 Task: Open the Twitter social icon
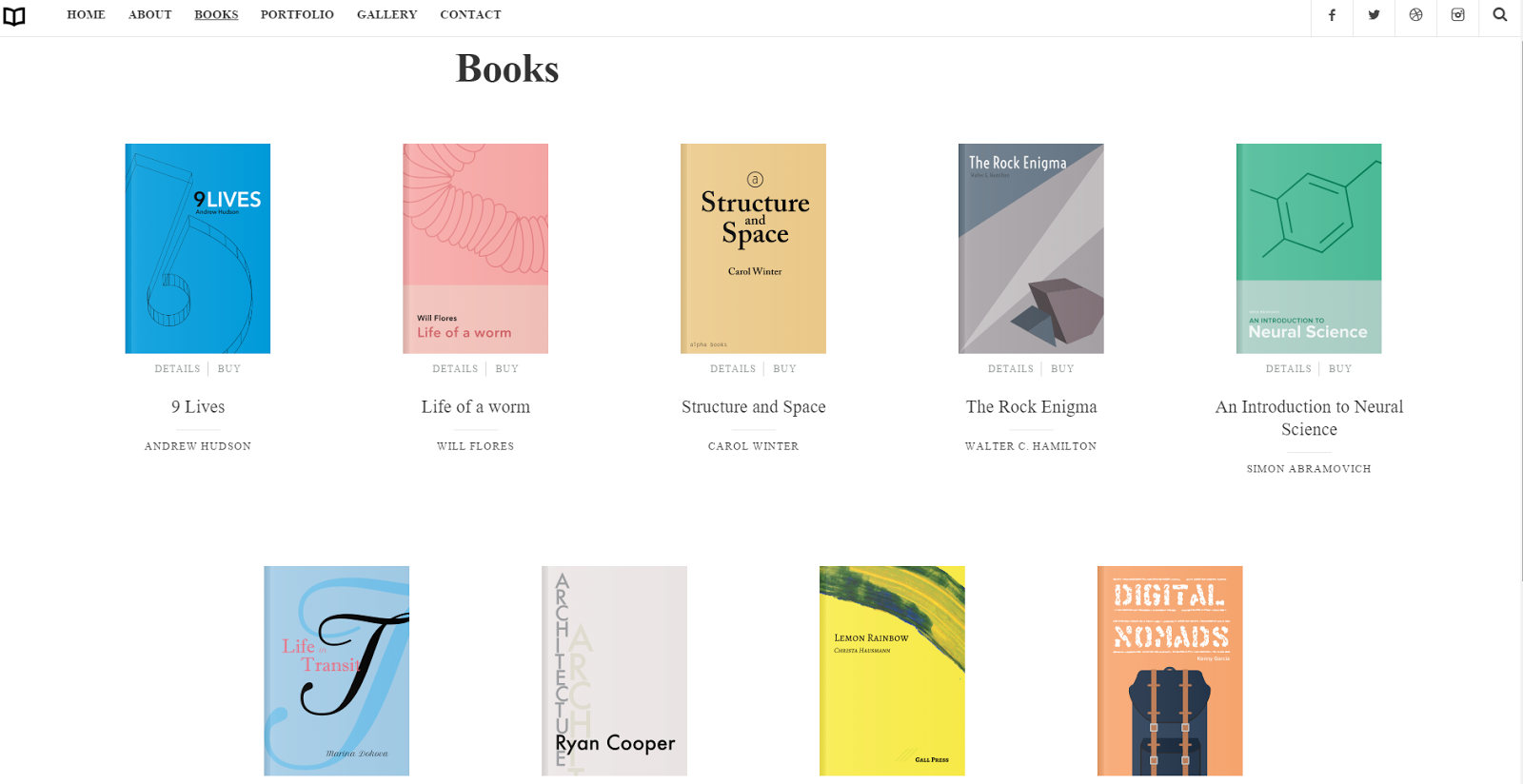point(1374,15)
